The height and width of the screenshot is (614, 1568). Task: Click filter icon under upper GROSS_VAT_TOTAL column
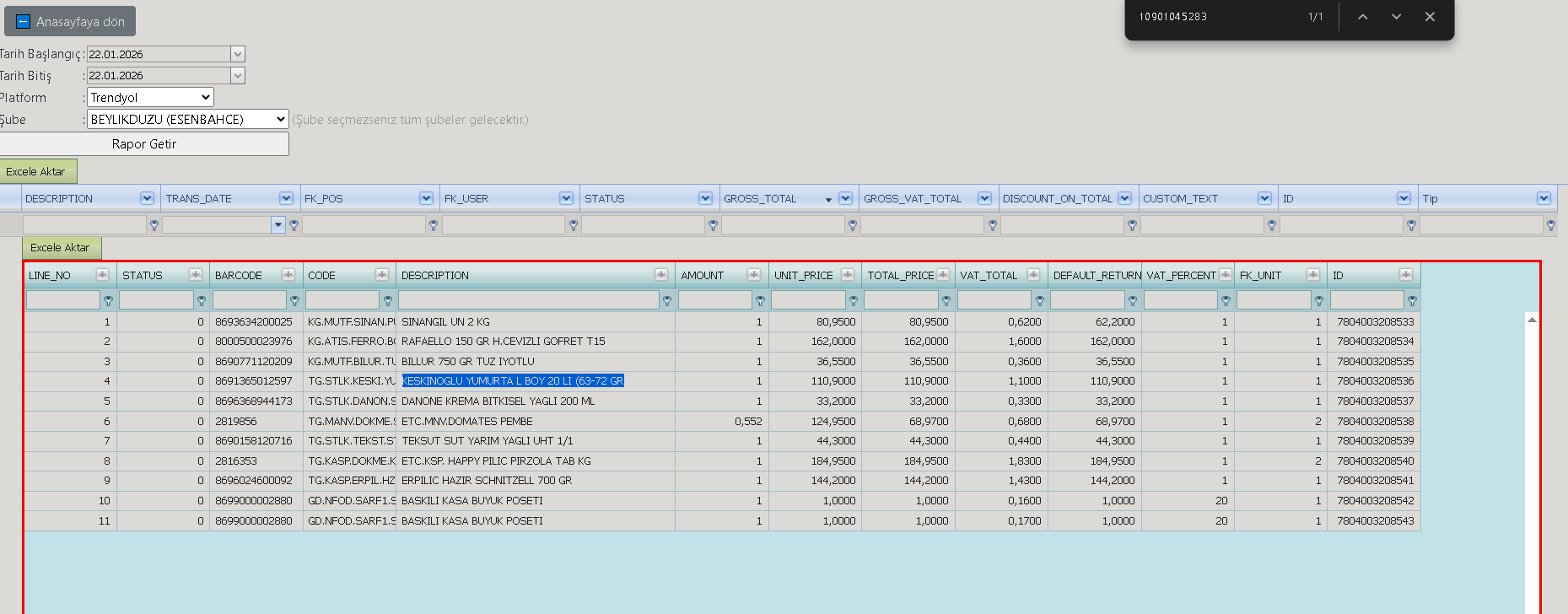993,225
